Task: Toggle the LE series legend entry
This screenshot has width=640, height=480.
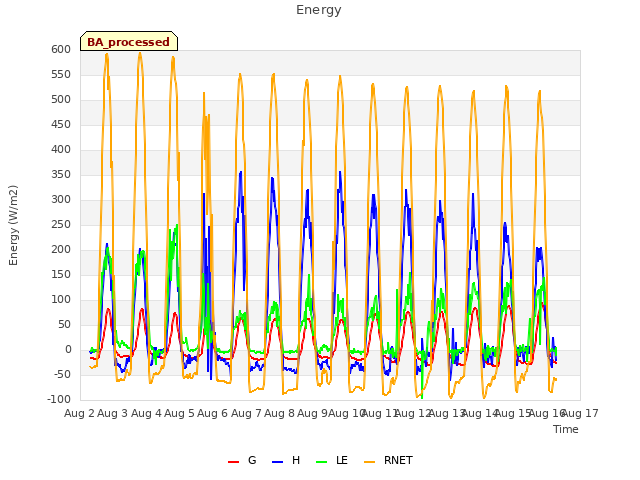Action: (331, 460)
